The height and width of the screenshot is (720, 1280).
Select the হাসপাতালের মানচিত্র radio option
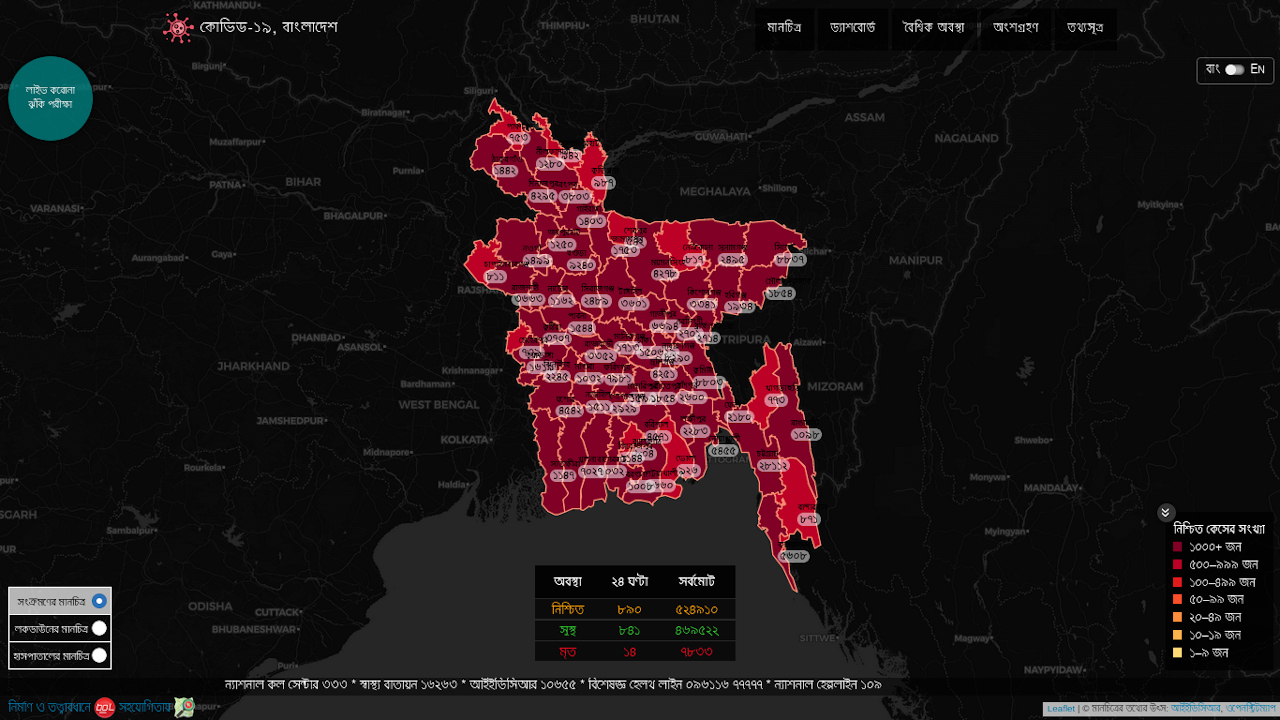pos(99,655)
